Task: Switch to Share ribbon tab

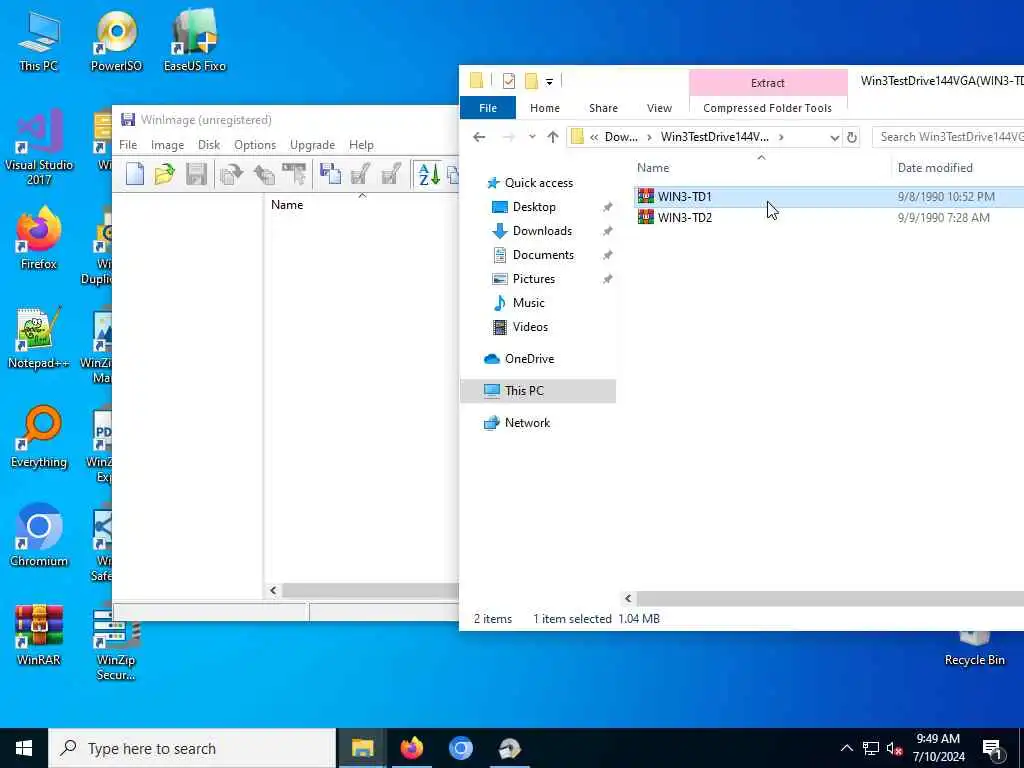Action: pyautogui.click(x=603, y=108)
